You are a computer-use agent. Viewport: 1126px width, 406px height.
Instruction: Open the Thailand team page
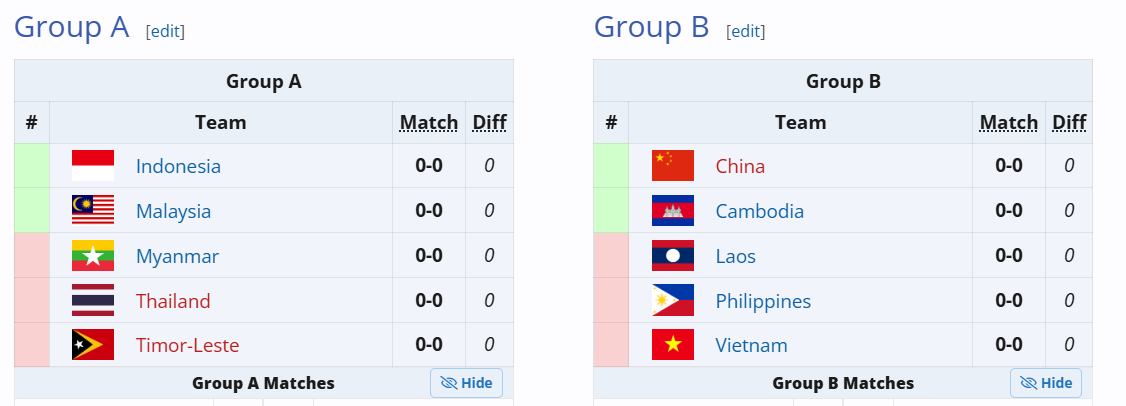point(173,301)
